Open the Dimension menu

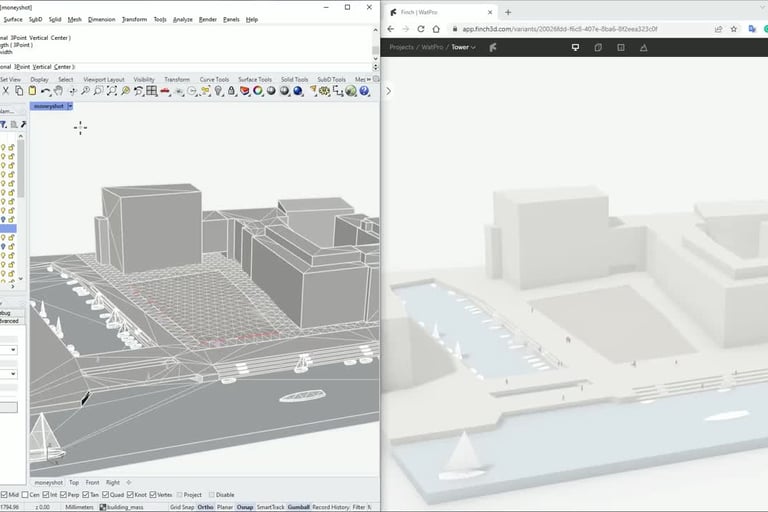click(x=101, y=20)
